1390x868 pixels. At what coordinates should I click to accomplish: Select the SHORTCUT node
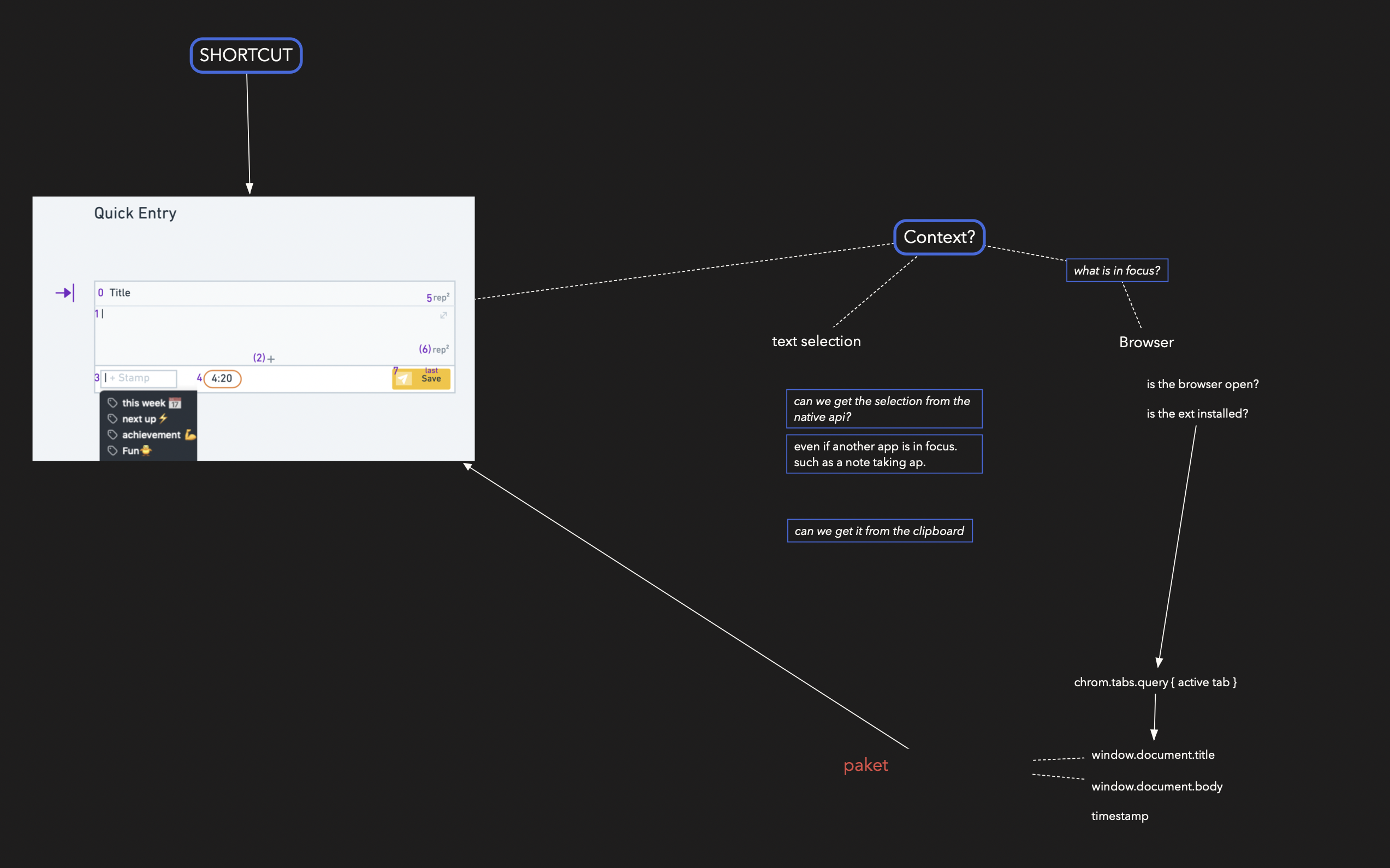tap(246, 55)
